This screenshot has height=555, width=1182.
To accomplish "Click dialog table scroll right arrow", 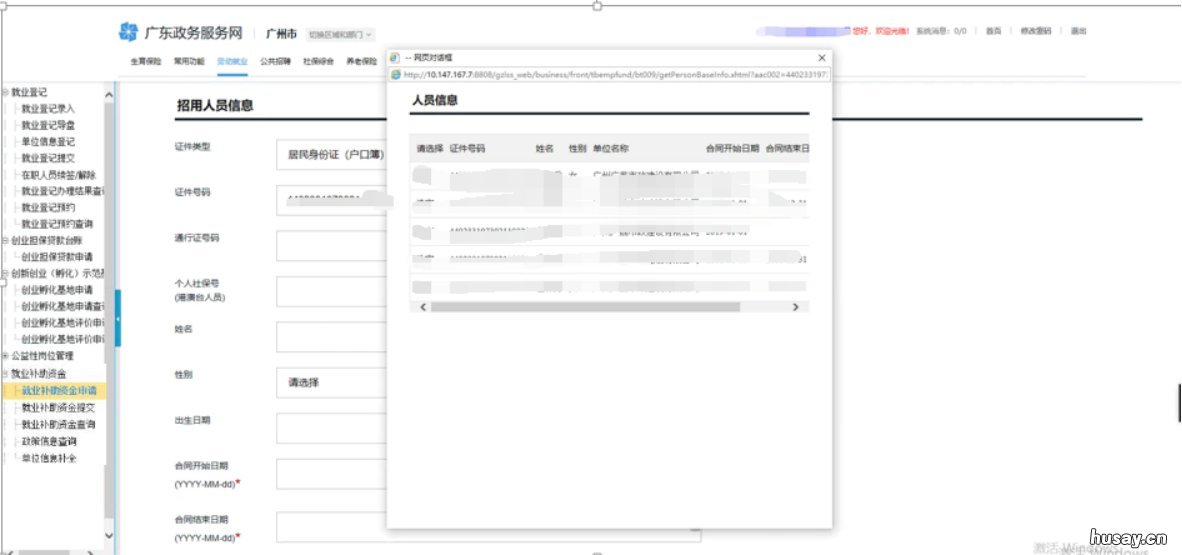I will click(x=795, y=307).
